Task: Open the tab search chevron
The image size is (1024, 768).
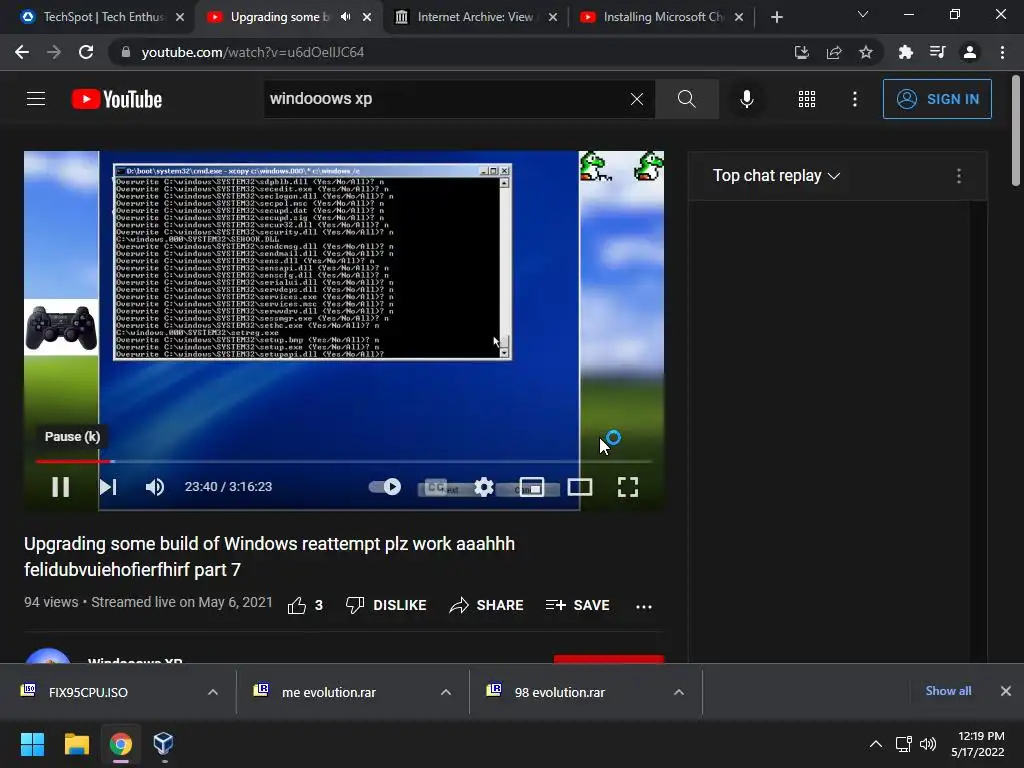Action: (863, 14)
